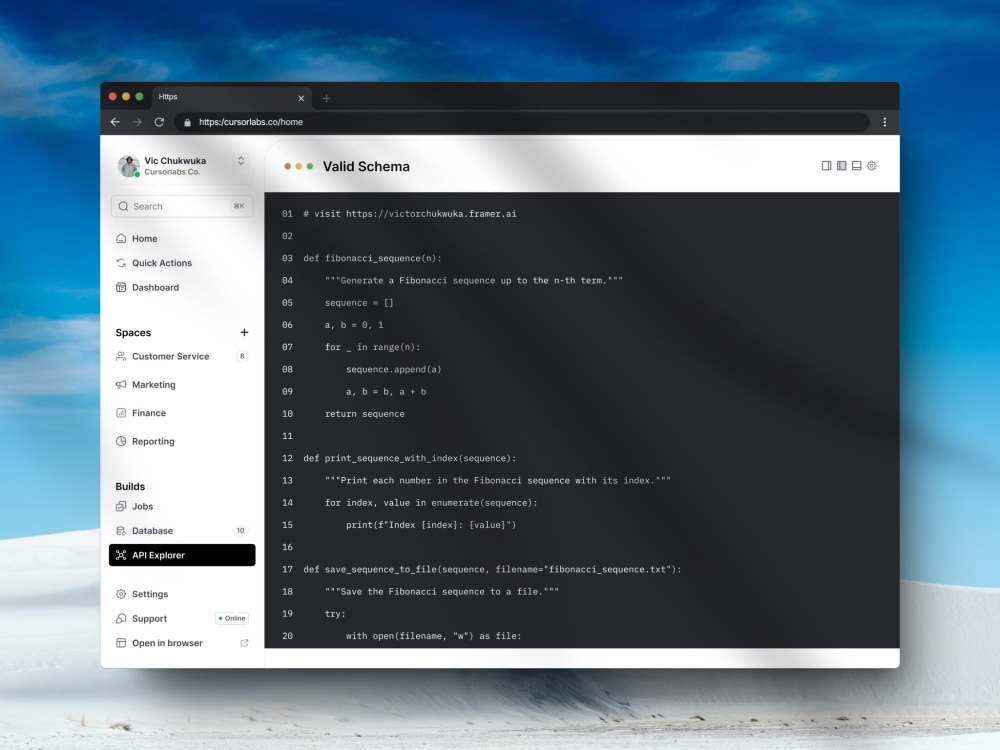Expand the Vic Chukwuka account switcher
The image size is (1000, 750).
(x=241, y=161)
